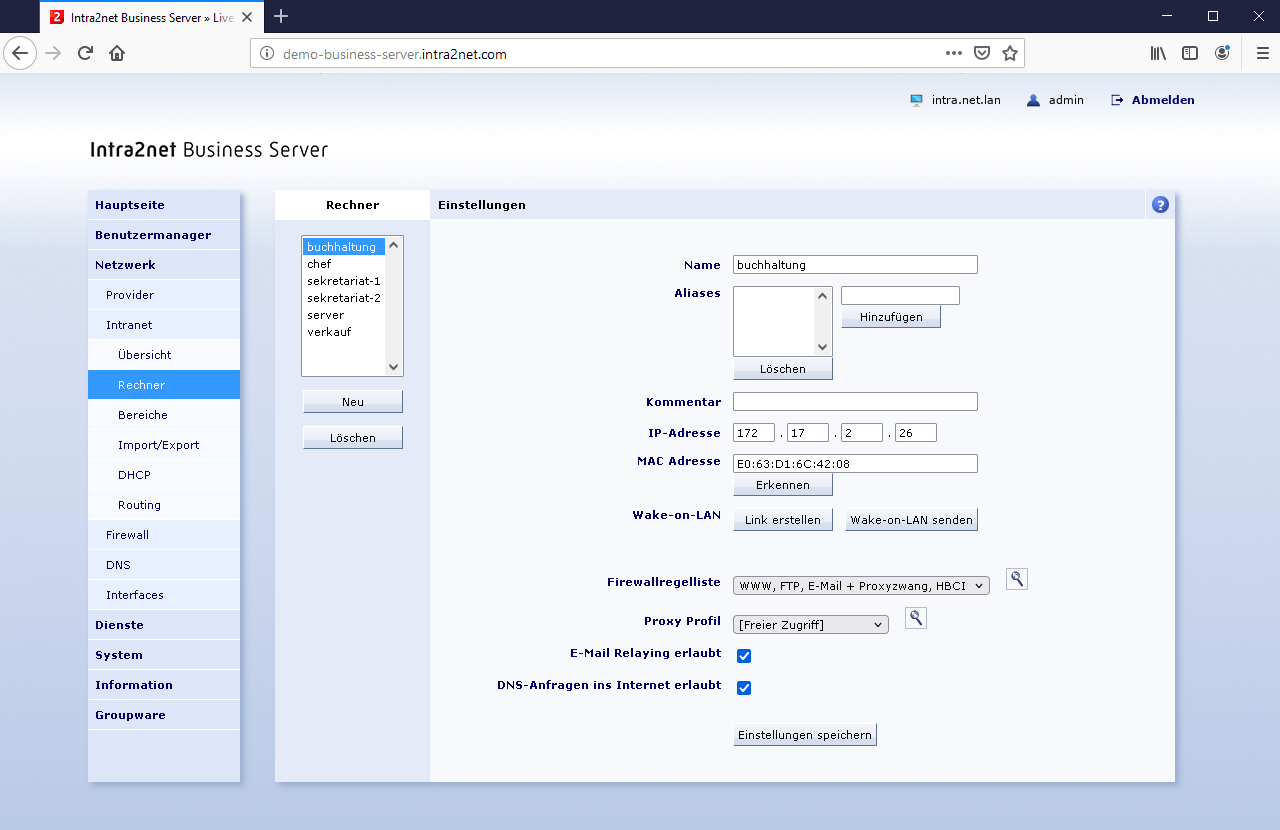The height and width of the screenshot is (830, 1280).
Task: Select sekretariat-1 in the Rechner list
Action: pyautogui.click(x=343, y=281)
